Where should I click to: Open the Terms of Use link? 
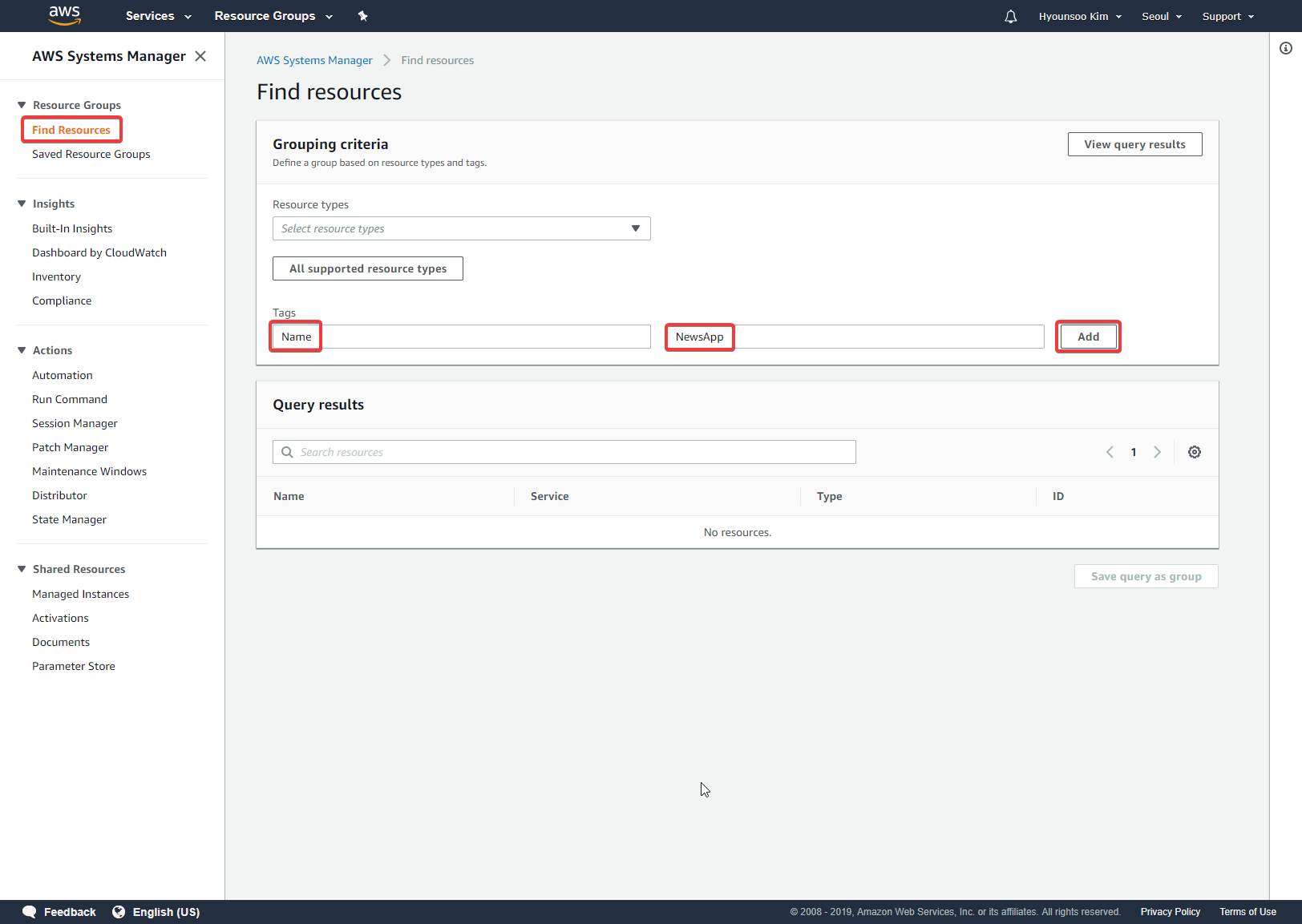(x=1248, y=912)
